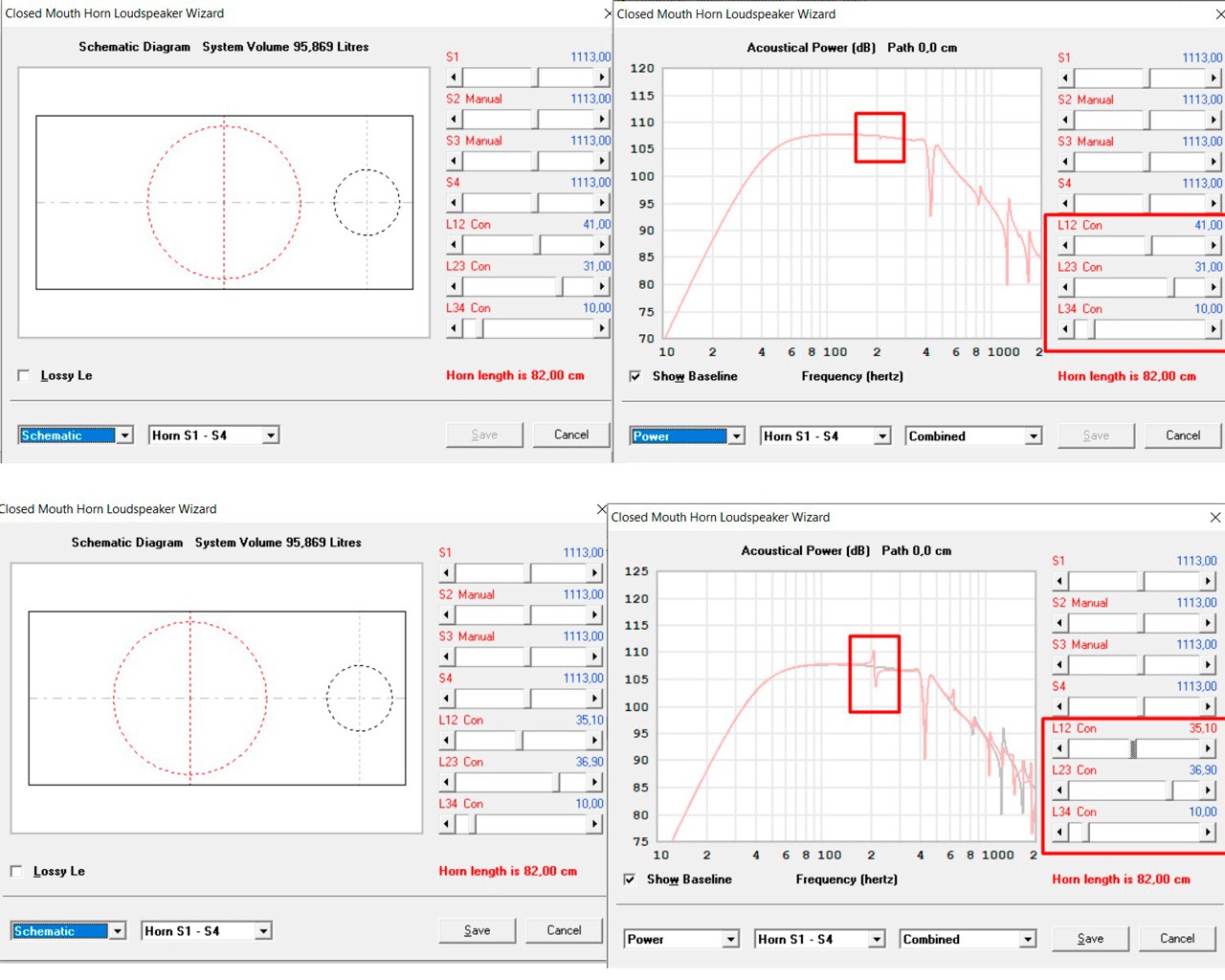Uncheck Show Baseline in lower Power window
Viewport: 1225px width, 980px height.
coord(630,880)
